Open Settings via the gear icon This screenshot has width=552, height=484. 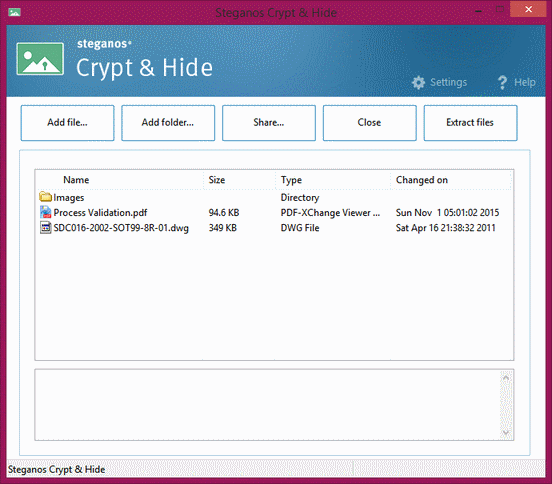(x=418, y=82)
